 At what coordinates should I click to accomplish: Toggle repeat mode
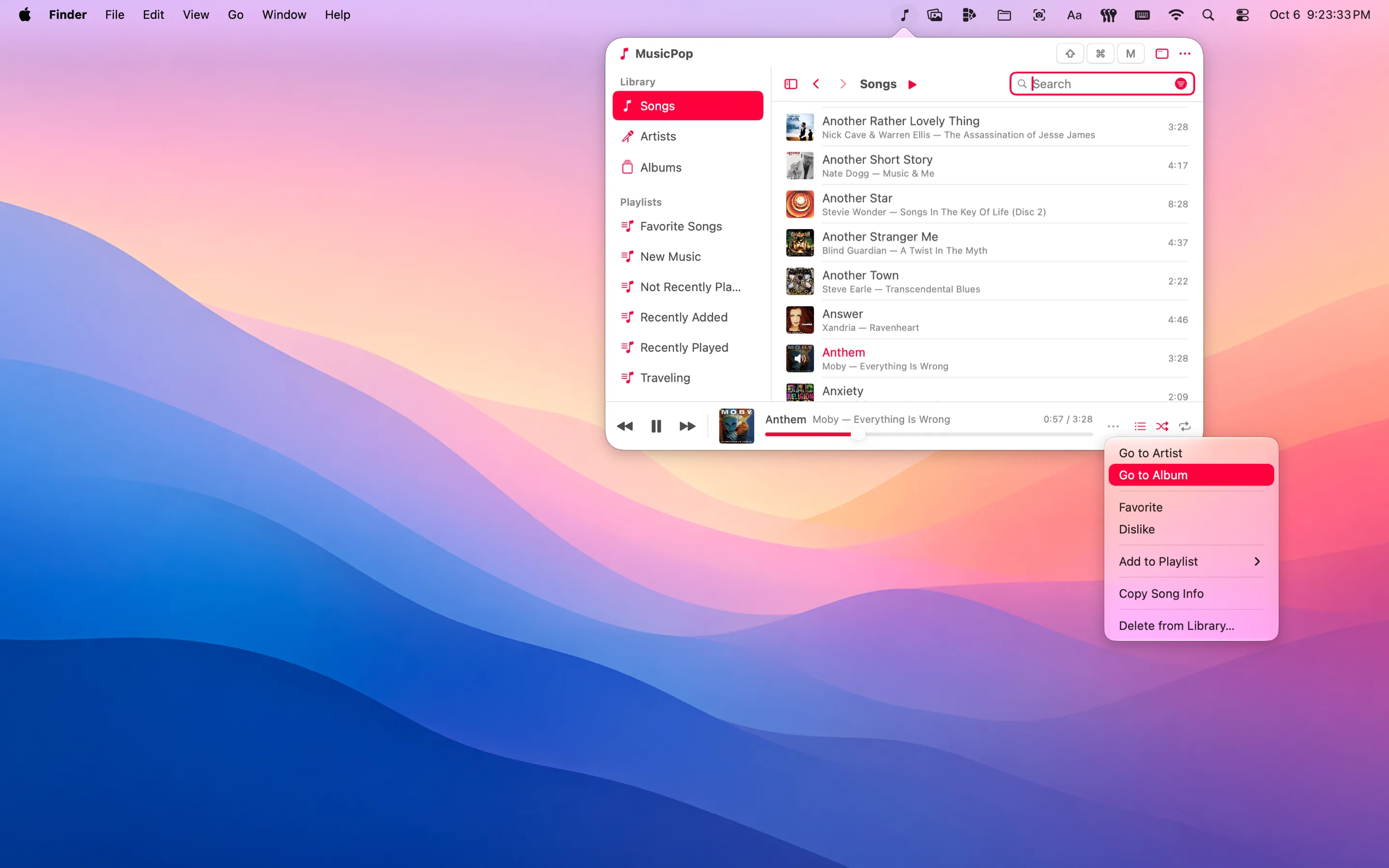[1185, 426]
